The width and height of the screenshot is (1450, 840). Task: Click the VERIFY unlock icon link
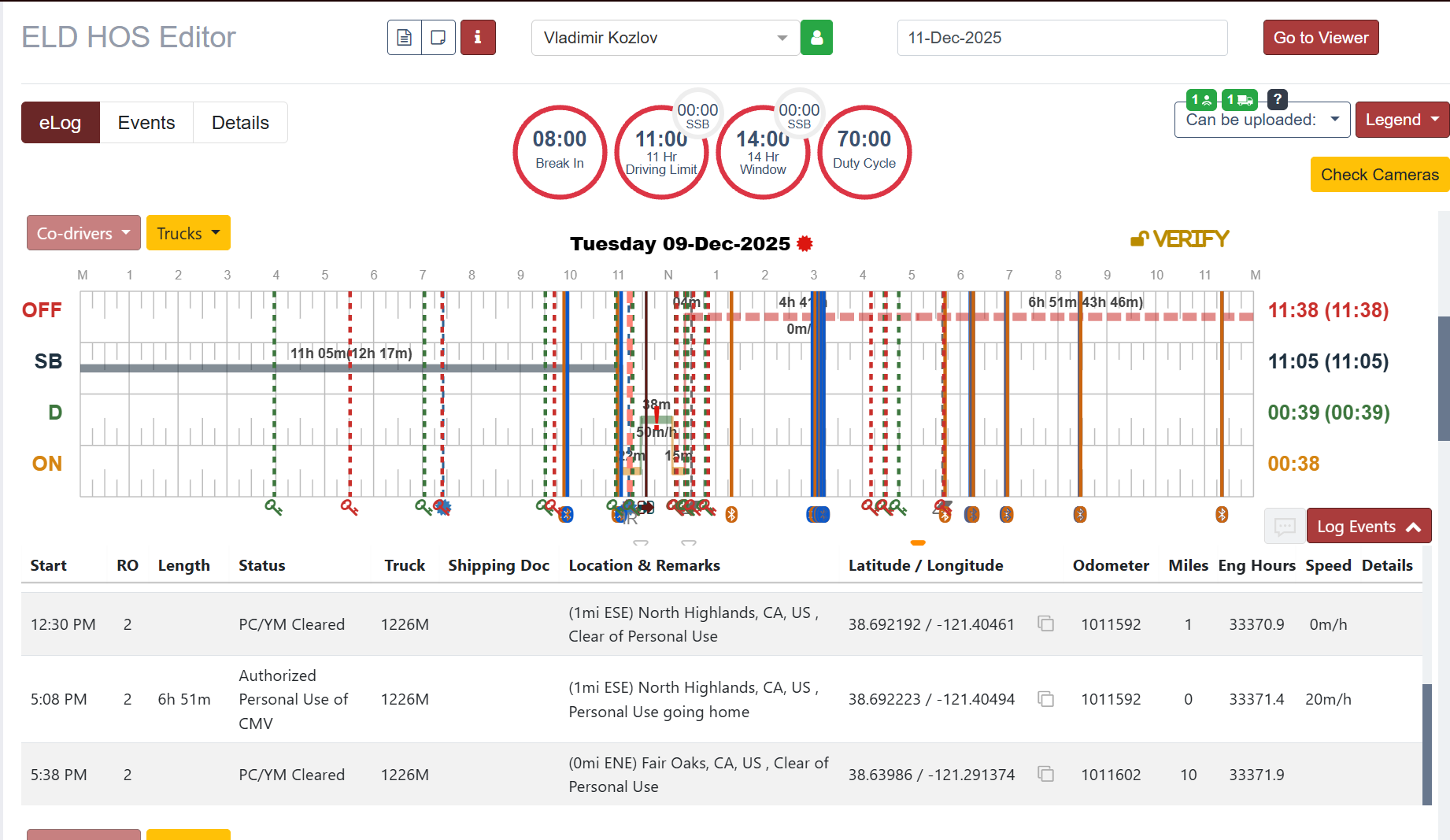pyautogui.click(x=1179, y=239)
